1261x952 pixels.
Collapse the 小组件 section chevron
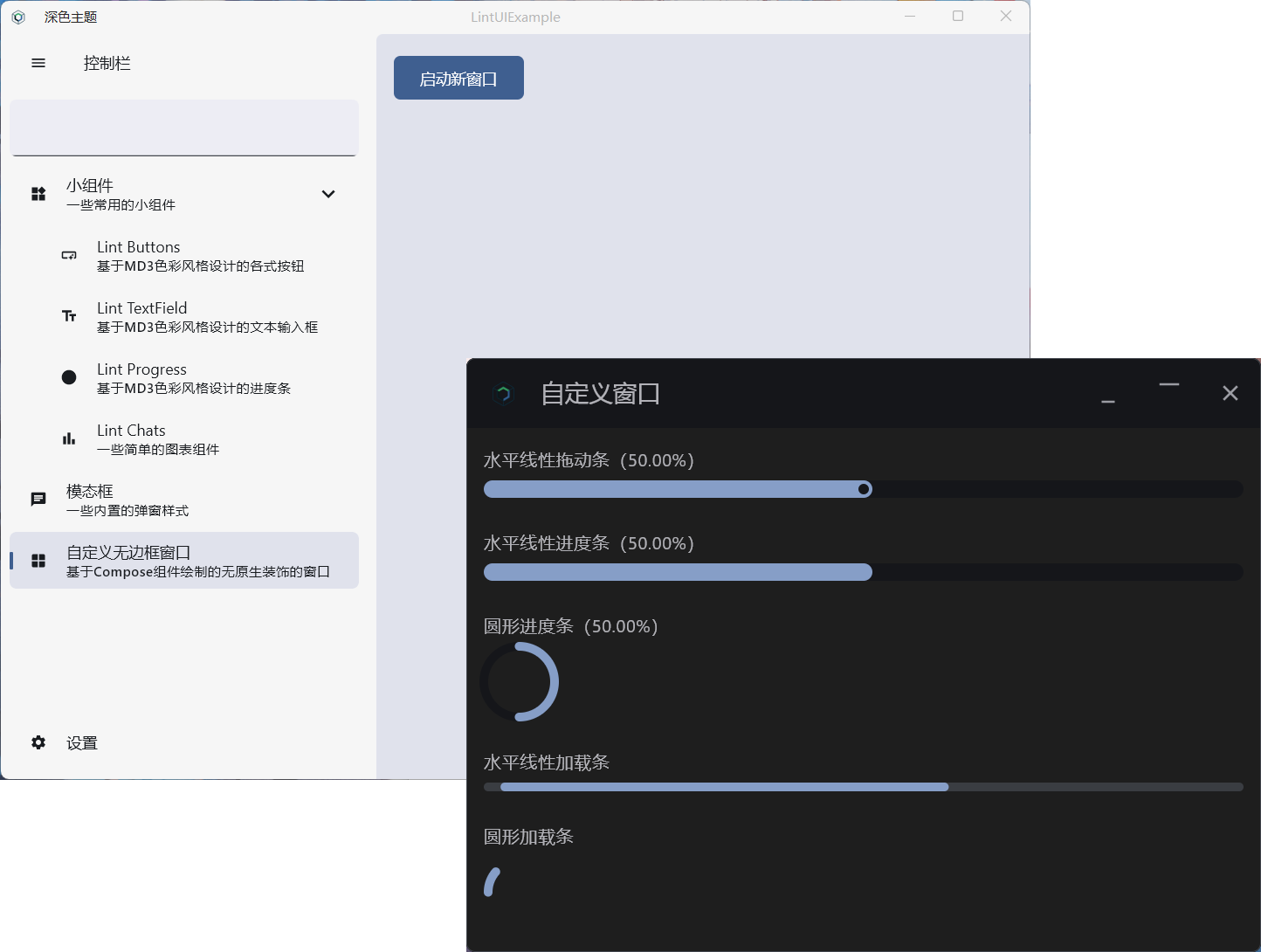point(328,194)
